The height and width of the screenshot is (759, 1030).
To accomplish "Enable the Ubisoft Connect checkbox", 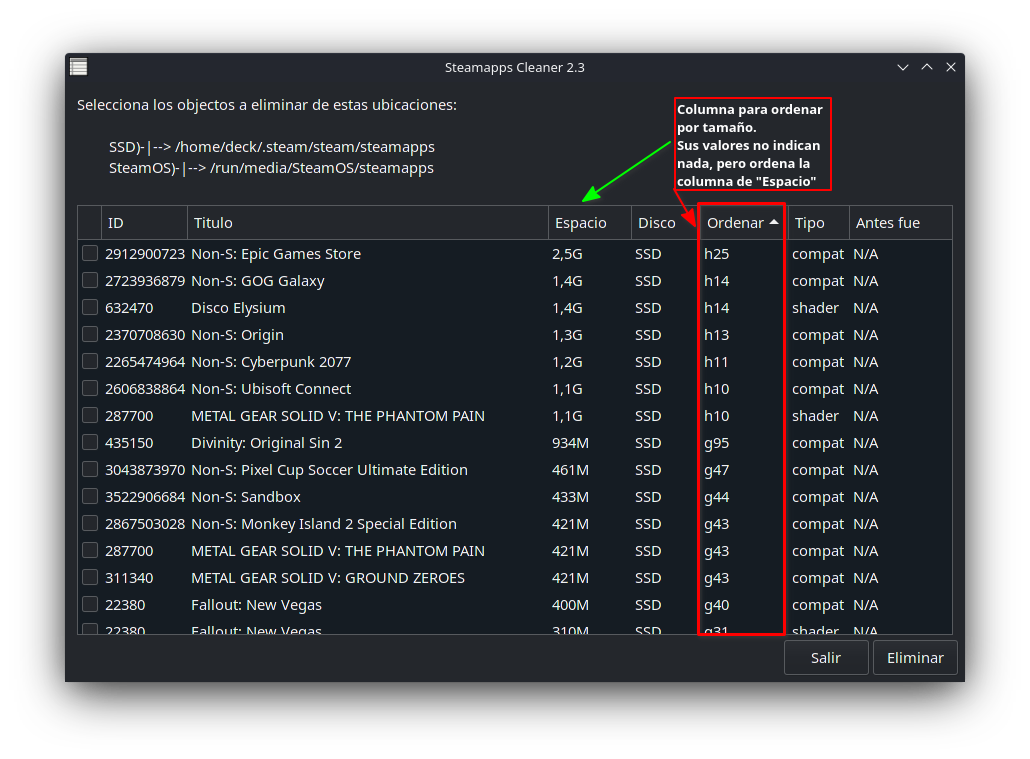I will point(90,388).
